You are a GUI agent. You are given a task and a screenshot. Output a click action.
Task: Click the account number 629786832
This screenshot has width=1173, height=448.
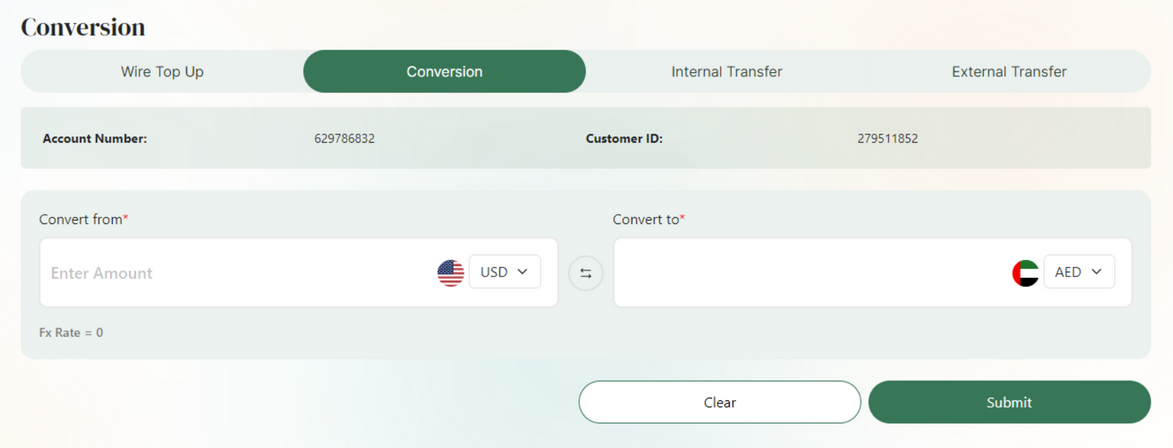click(x=344, y=139)
